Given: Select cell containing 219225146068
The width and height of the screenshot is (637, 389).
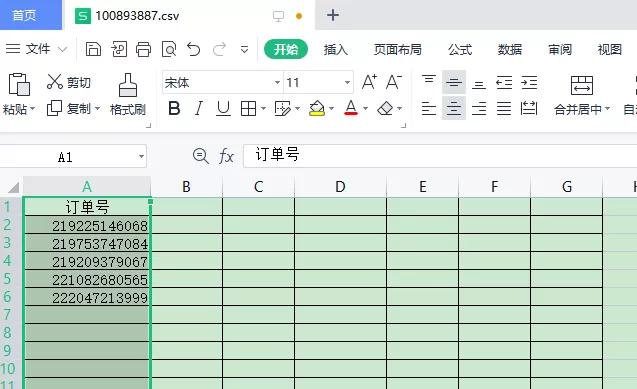Looking at the screenshot, I should 87,225.
